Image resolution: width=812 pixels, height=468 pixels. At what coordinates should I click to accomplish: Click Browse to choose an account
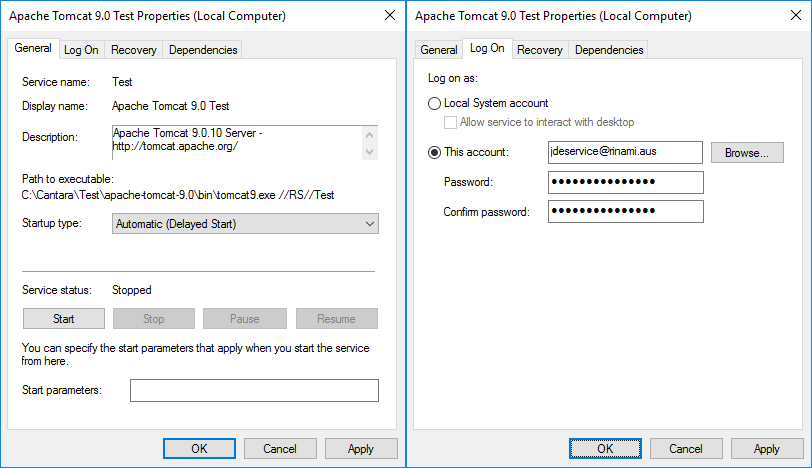coord(747,153)
